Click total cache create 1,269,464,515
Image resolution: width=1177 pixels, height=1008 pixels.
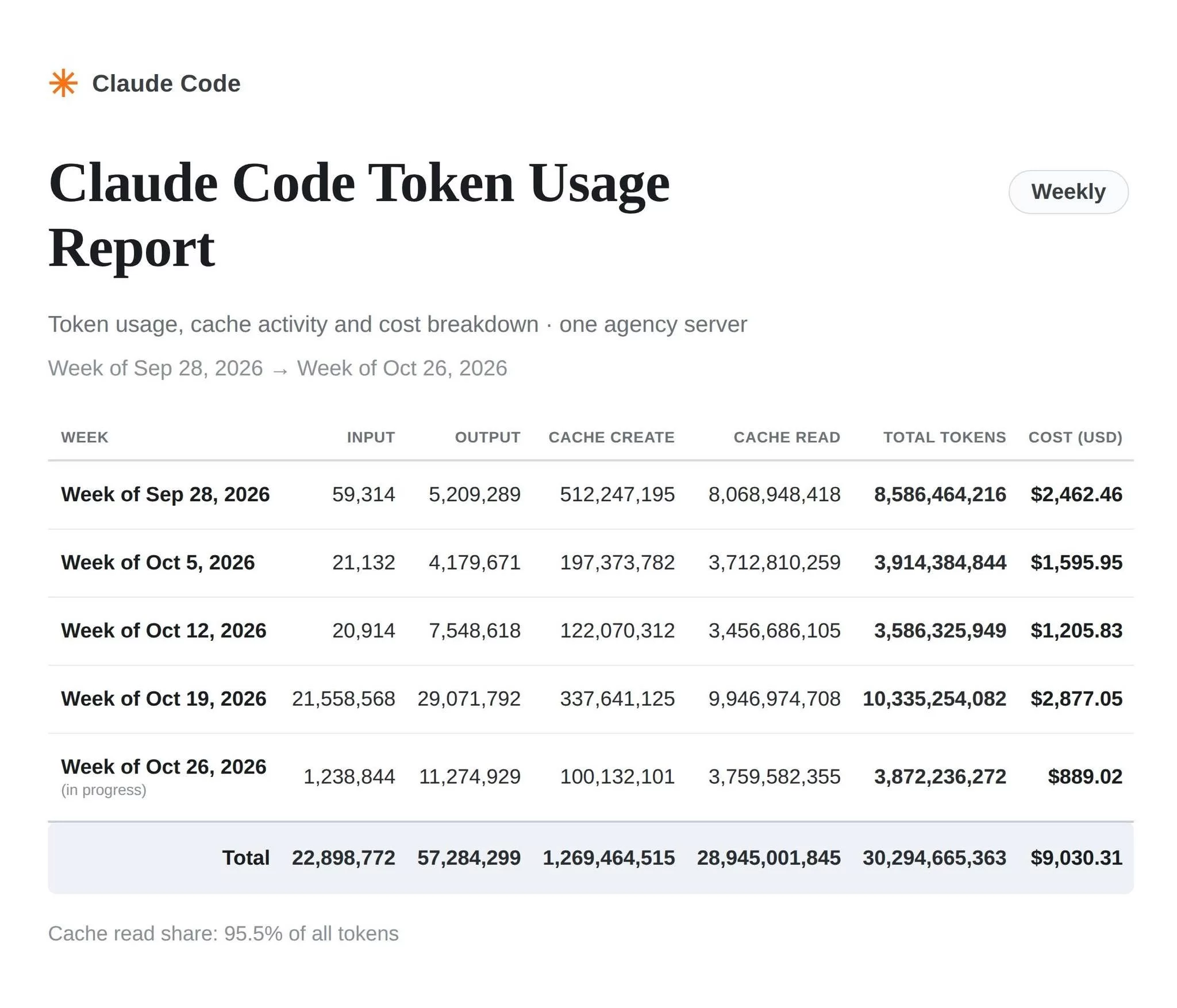point(609,857)
